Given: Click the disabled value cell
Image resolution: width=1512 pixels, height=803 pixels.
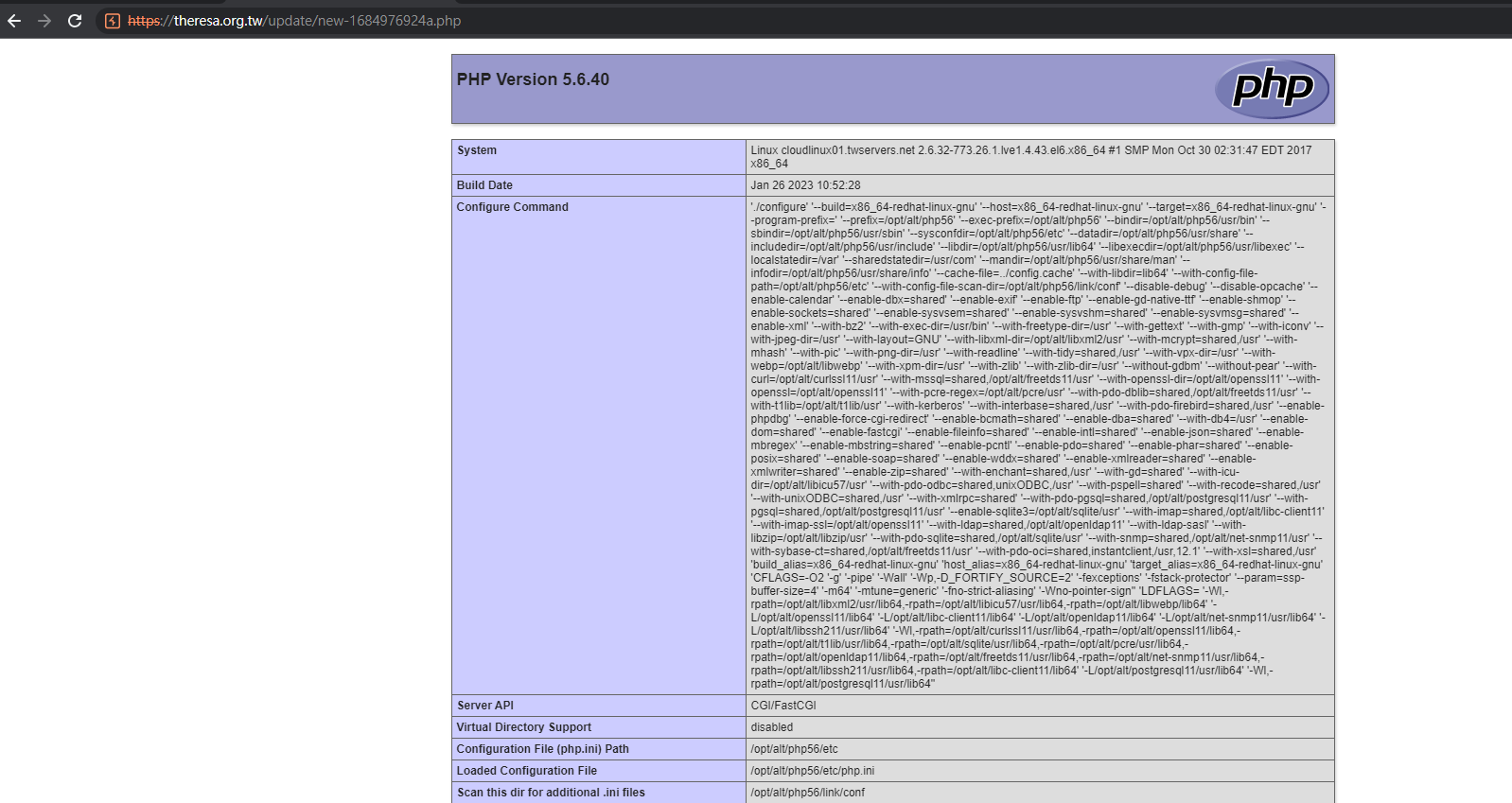Looking at the screenshot, I should pyautogui.click(x=1040, y=727).
